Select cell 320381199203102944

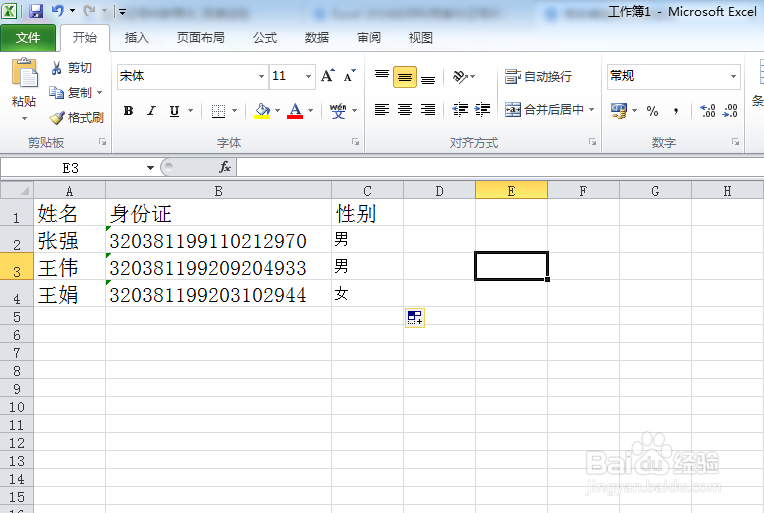tap(218, 294)
